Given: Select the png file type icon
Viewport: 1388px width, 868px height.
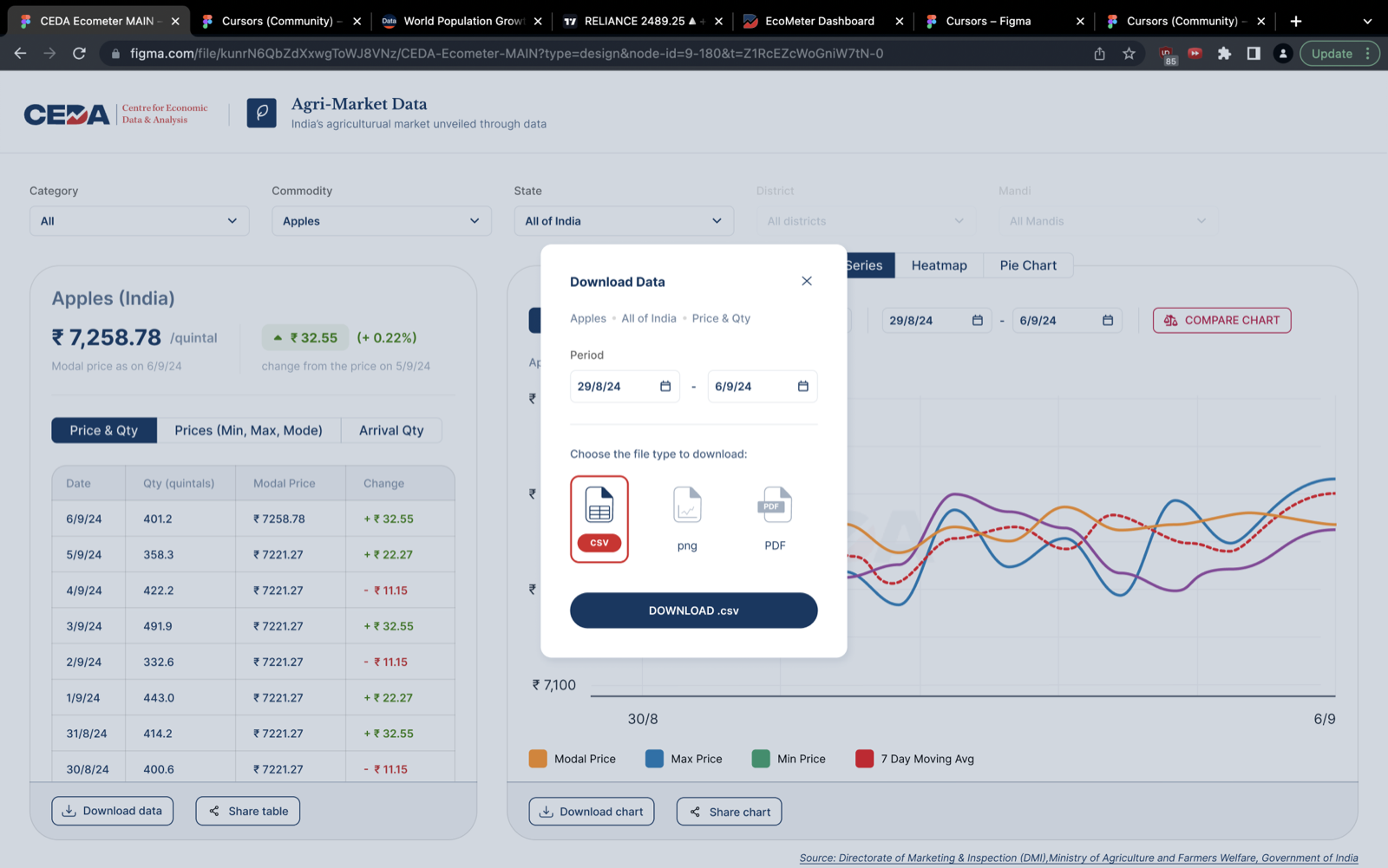Looking at the screenshot, I should [687, 519].
